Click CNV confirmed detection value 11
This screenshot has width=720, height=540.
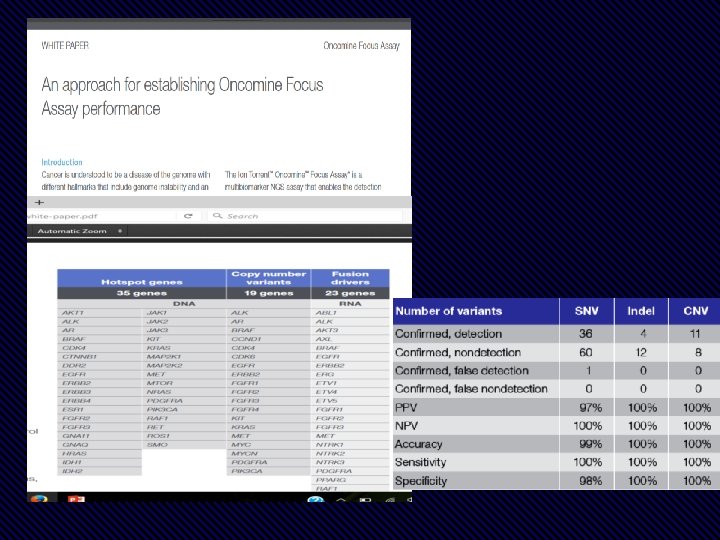695,334
